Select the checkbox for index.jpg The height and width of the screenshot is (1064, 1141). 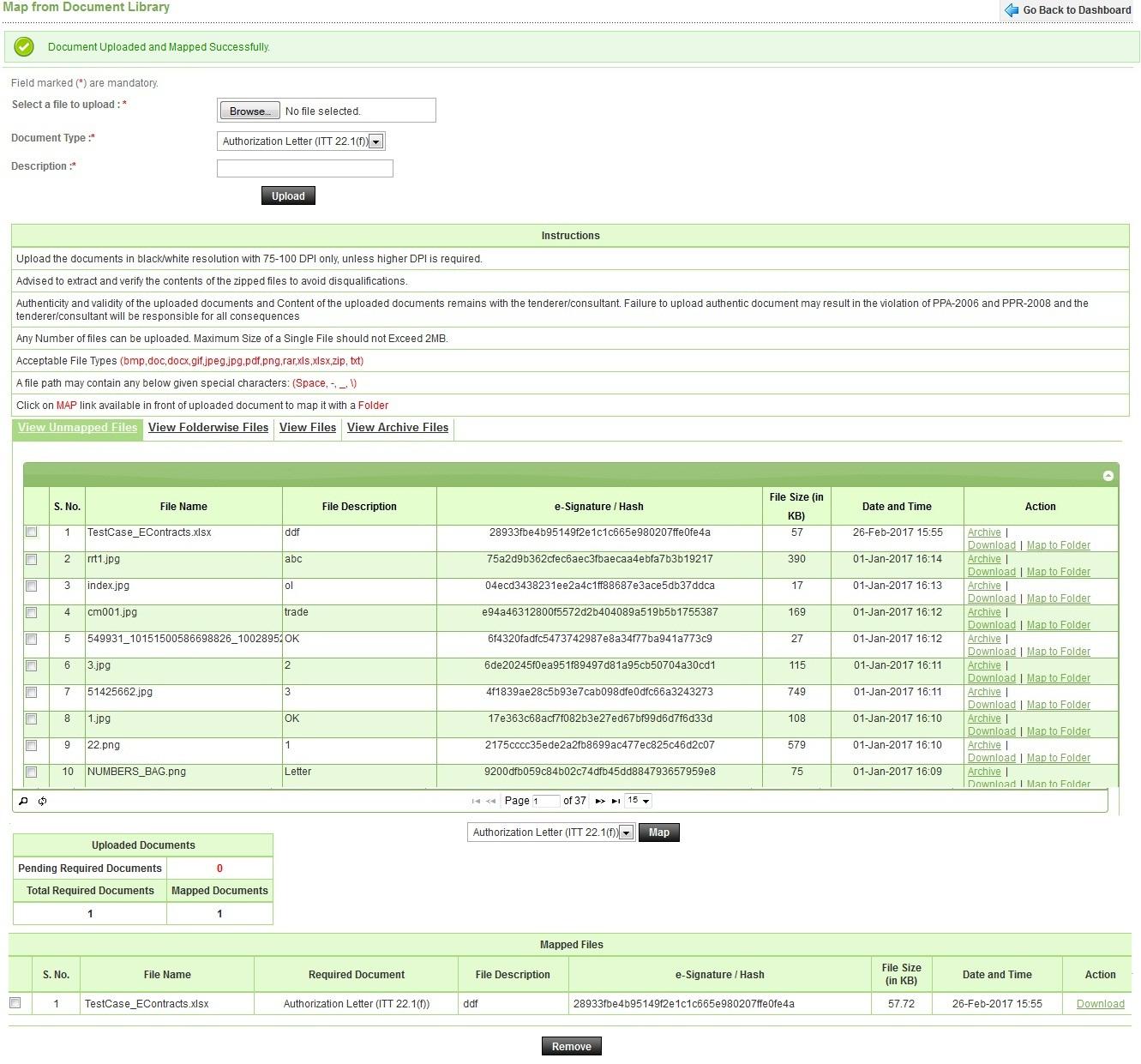pyautogui.click(x=32, y=586)
